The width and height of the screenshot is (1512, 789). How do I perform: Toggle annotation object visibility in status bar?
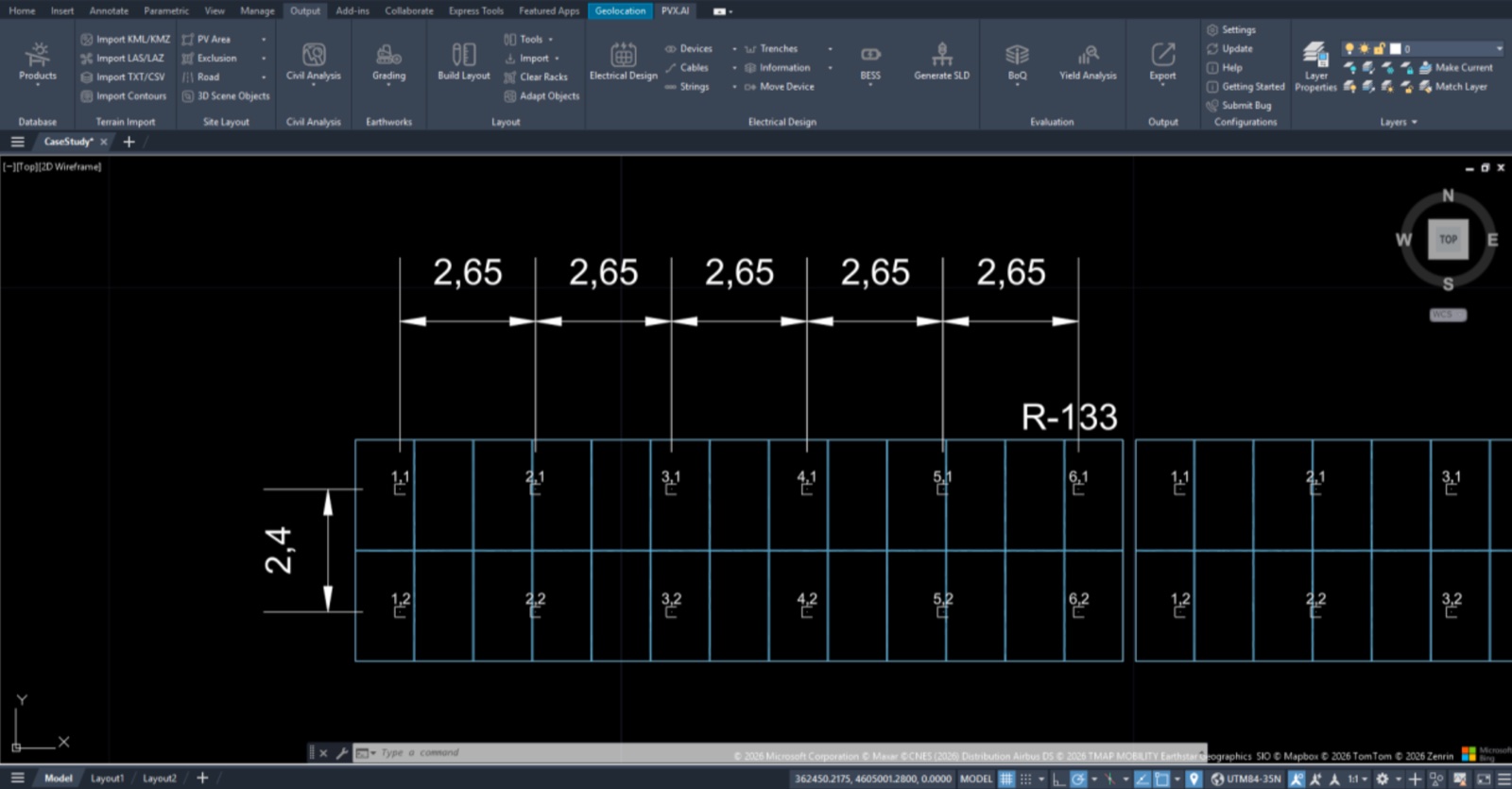[x=1297, y=779]
